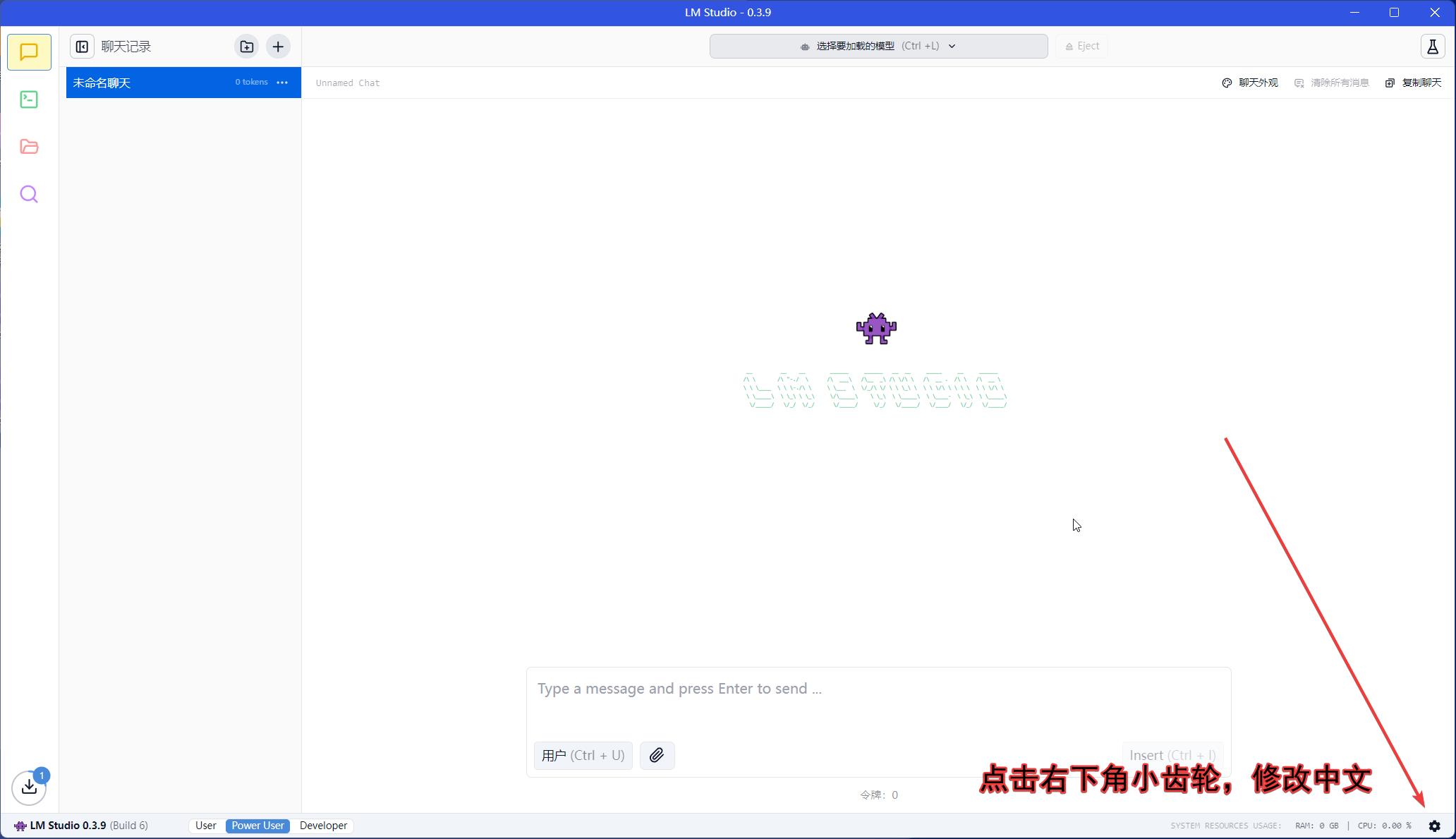This screenshot has height=839, width=1456.
Task: Click the Unnamed Chat title text
Action: click(348, 83)
